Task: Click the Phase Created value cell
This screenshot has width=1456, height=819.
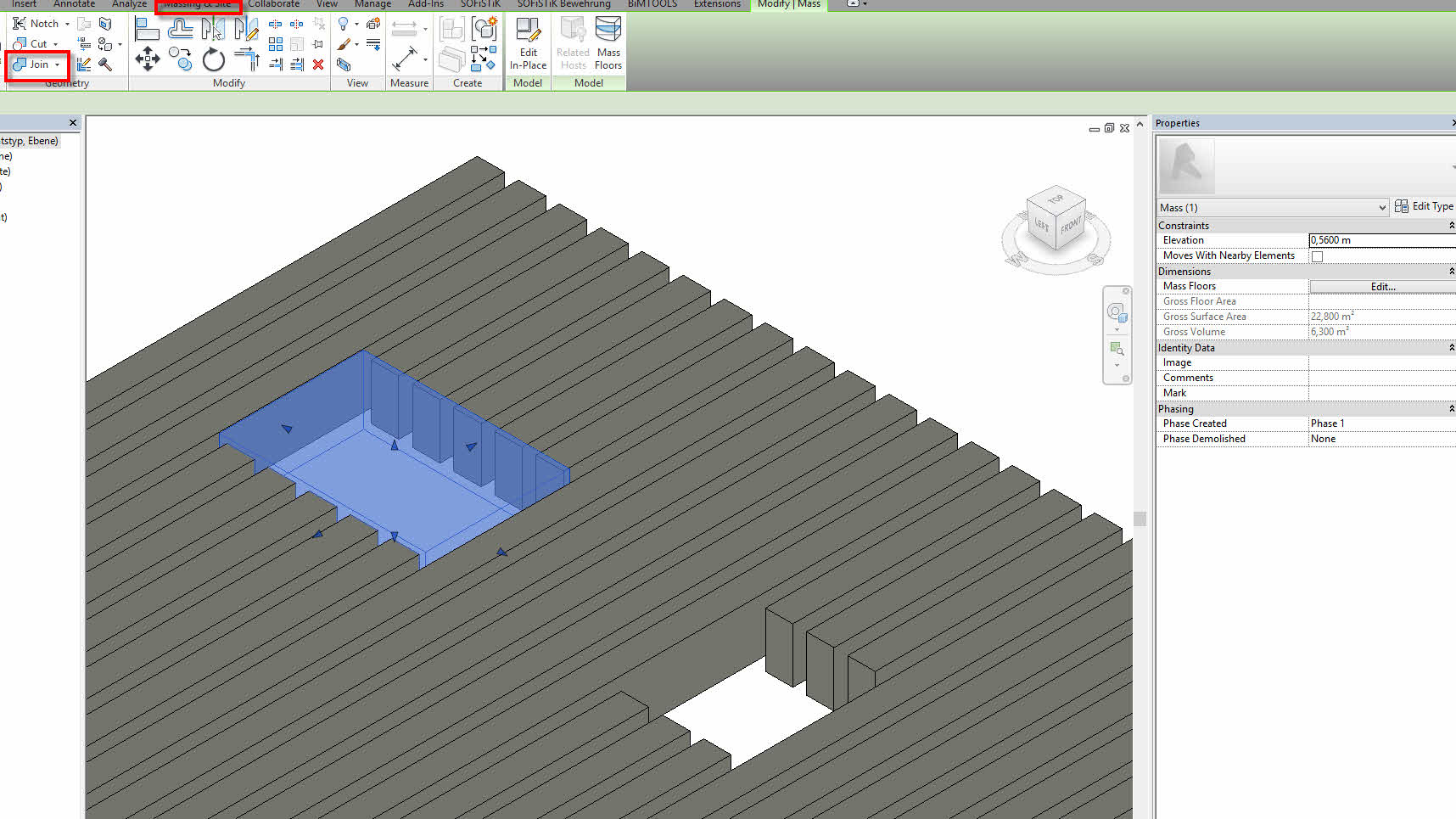Action: [1382, 424]
